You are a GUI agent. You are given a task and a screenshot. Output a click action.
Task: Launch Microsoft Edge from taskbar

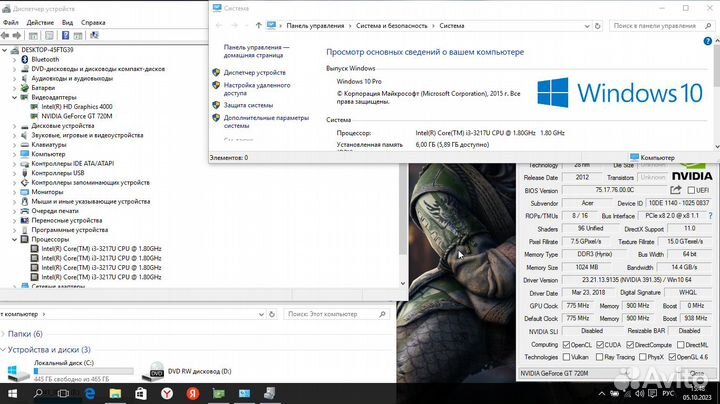(90, 393)
